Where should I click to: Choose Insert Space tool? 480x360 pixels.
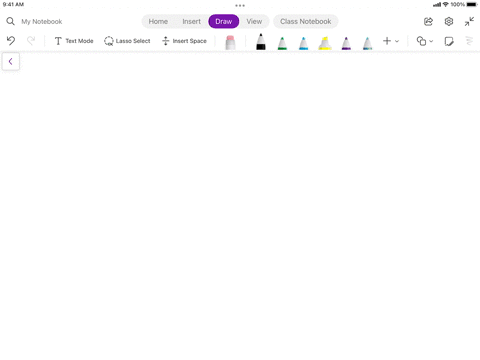pyautogui.click(x=184, y=41)
